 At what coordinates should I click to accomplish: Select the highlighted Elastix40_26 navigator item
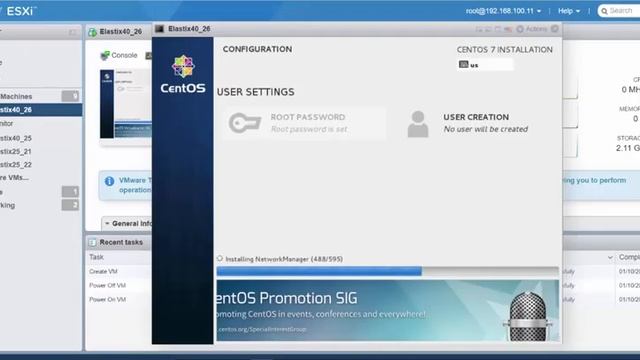point(41,110)
